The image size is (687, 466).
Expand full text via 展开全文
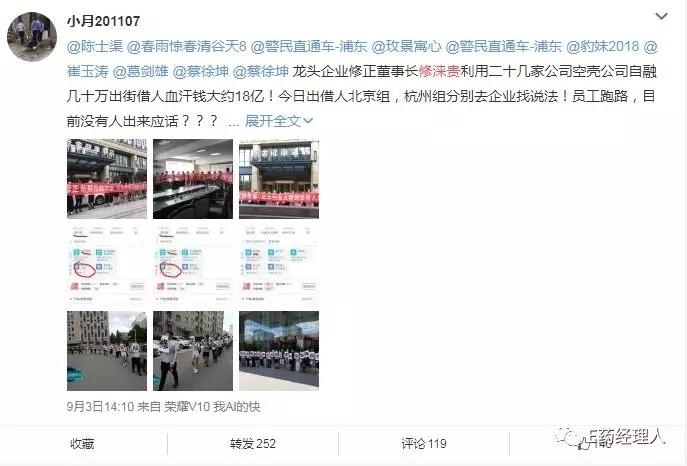279,120
